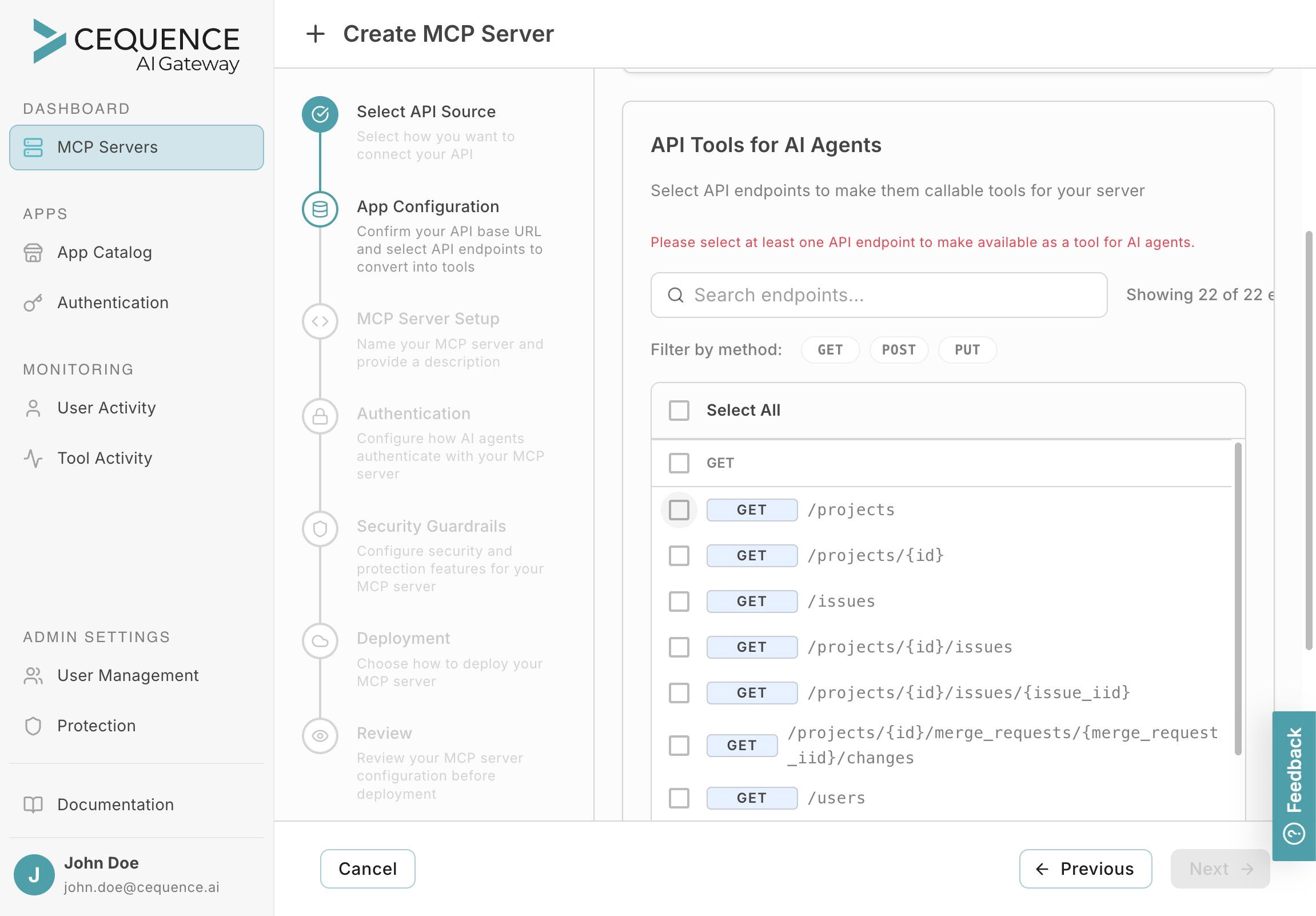This screenshot has height=916, width=1316.
Task: Click the Tool Activity pulse icon
Action: (33, 458)
